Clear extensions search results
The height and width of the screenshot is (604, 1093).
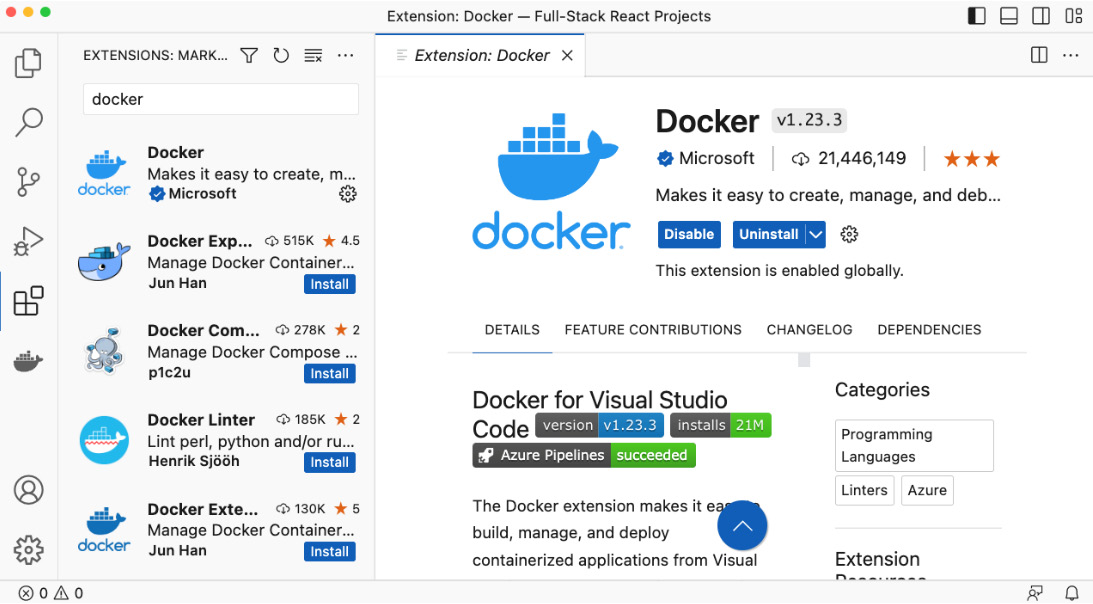[x=313, y=56]
